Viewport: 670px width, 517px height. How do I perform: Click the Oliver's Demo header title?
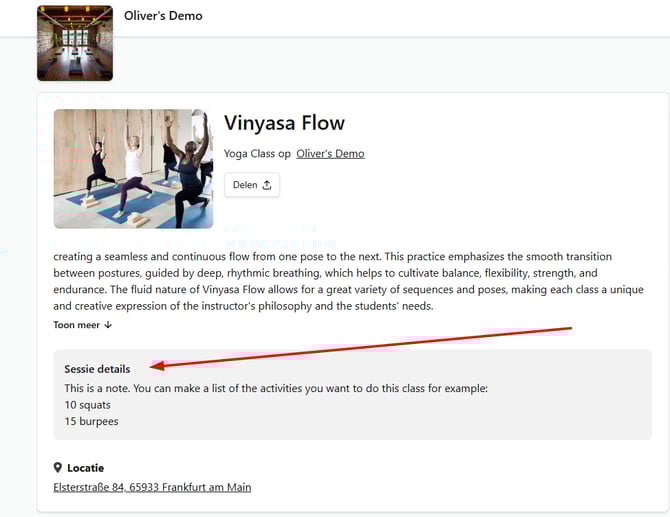[x=163, y=16]
